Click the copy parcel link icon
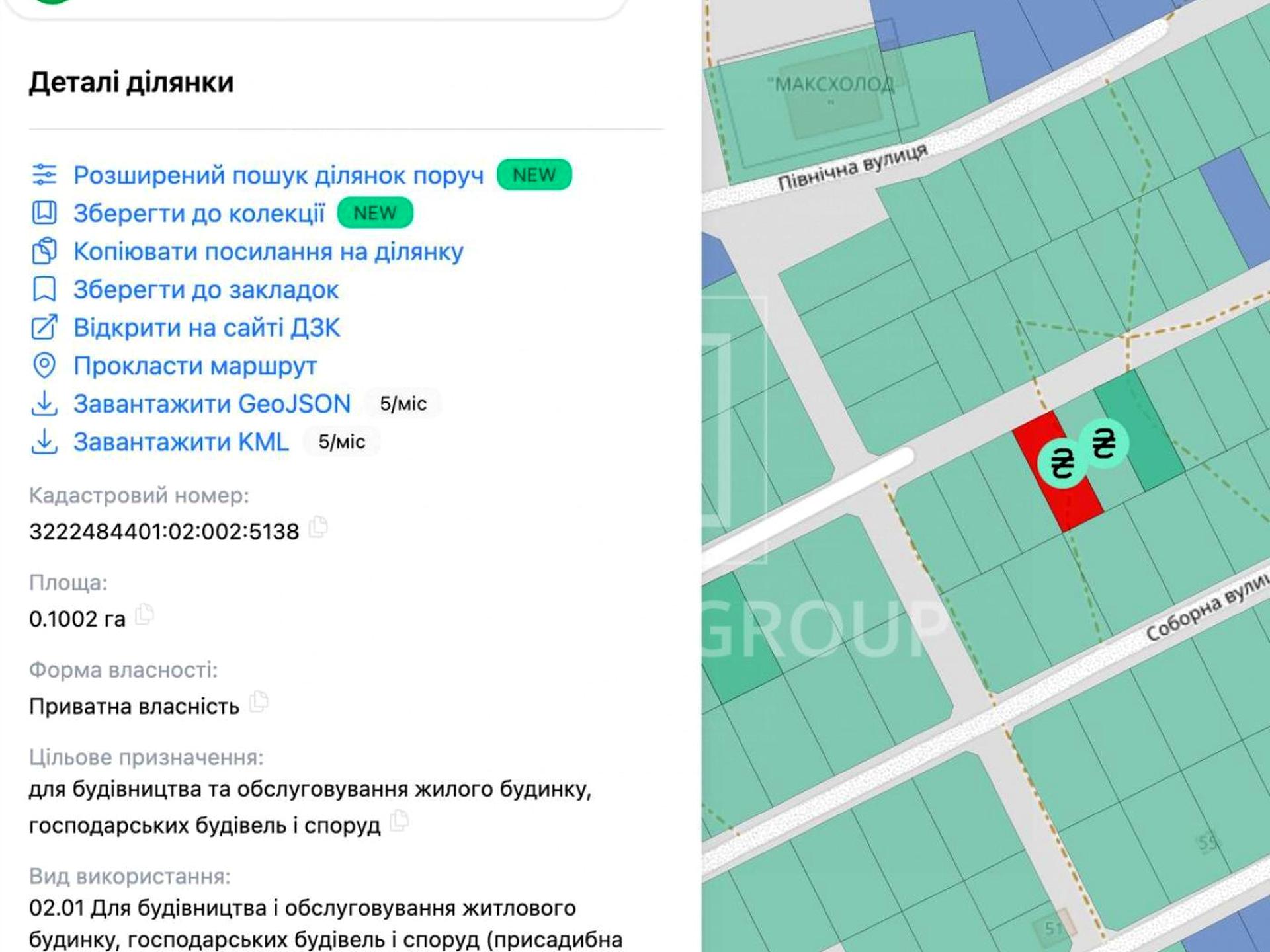Image resolution: width=1270 pixels, height=952 pixels. 44,251
